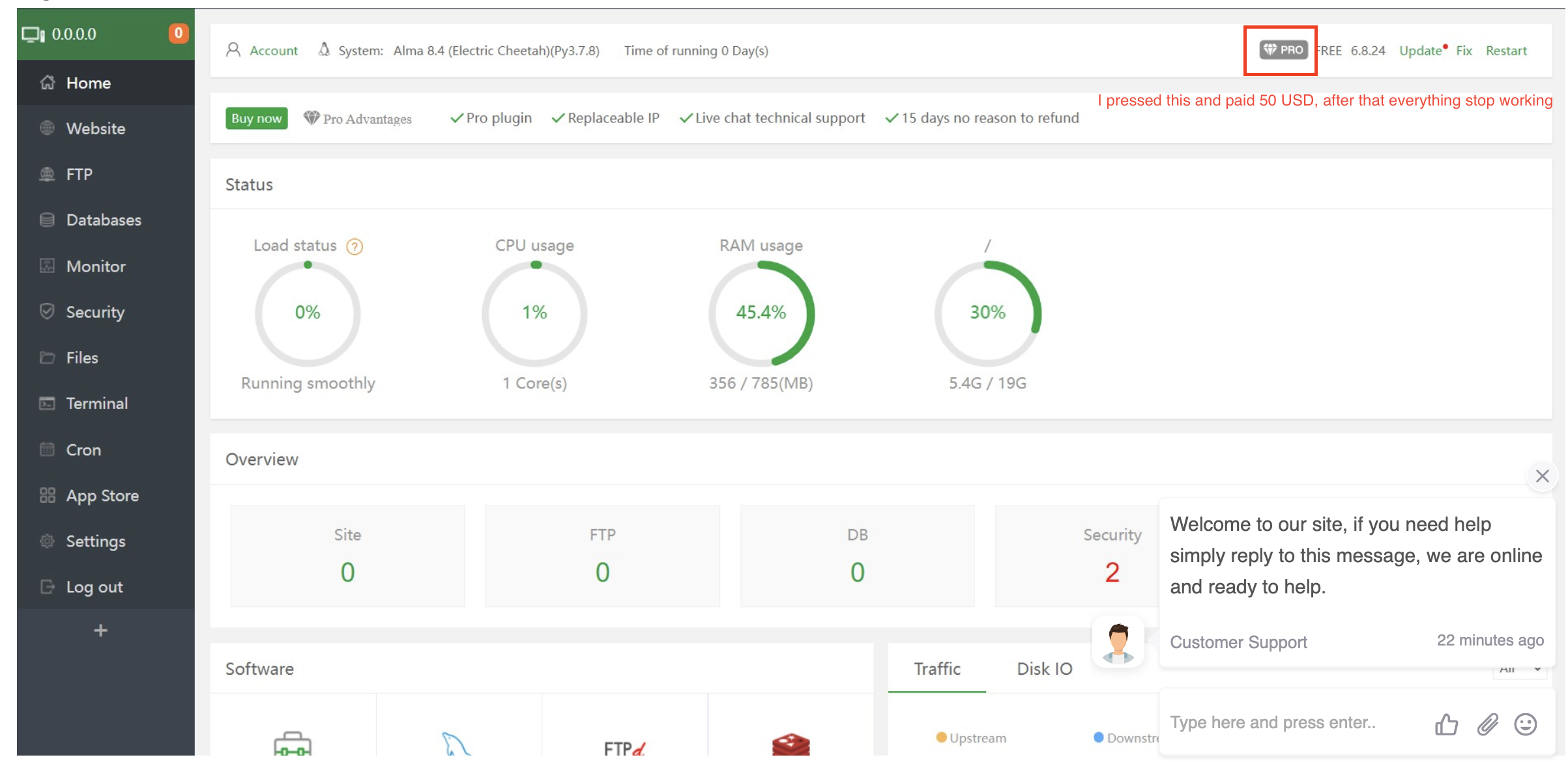
Task: Close the customer support chat popup
Action: 1542,476
